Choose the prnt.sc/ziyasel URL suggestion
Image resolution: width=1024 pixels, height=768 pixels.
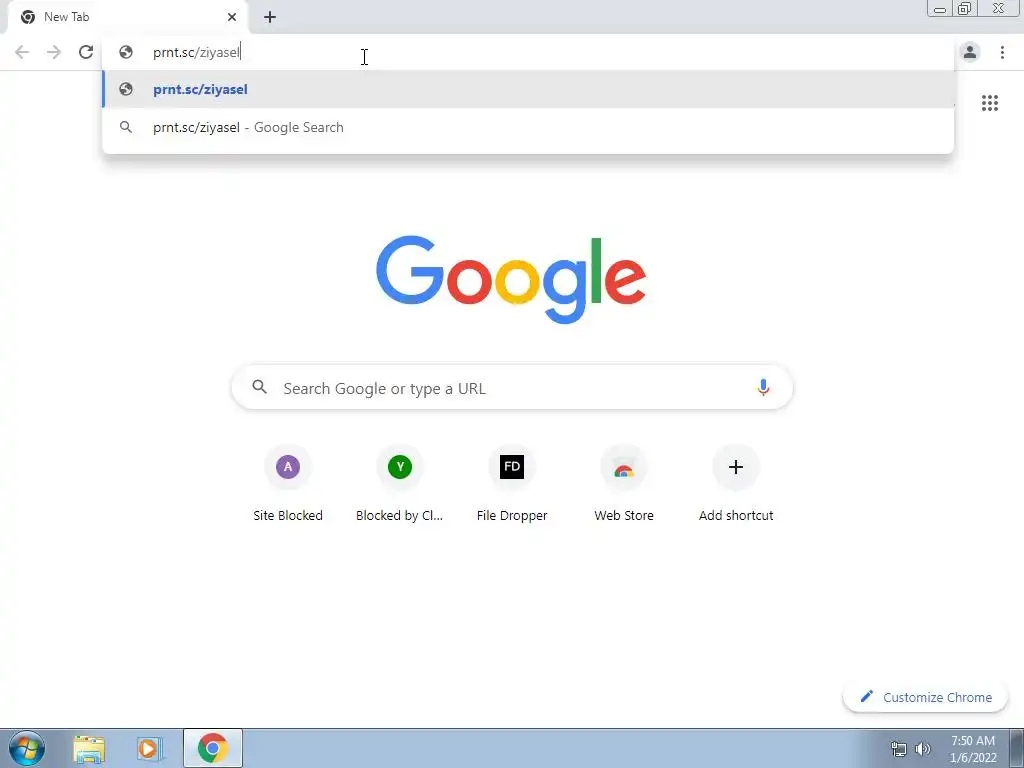pyautogui.click(x=528, y=89)
